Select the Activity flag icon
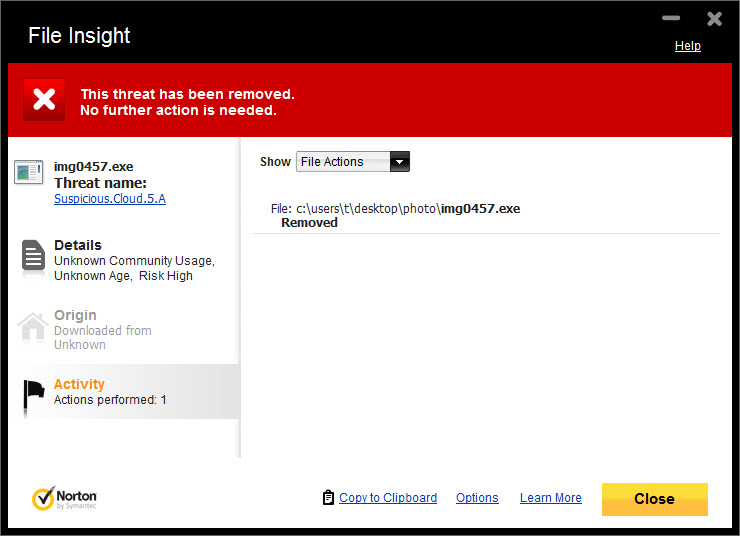 click(x=34, y=396)
